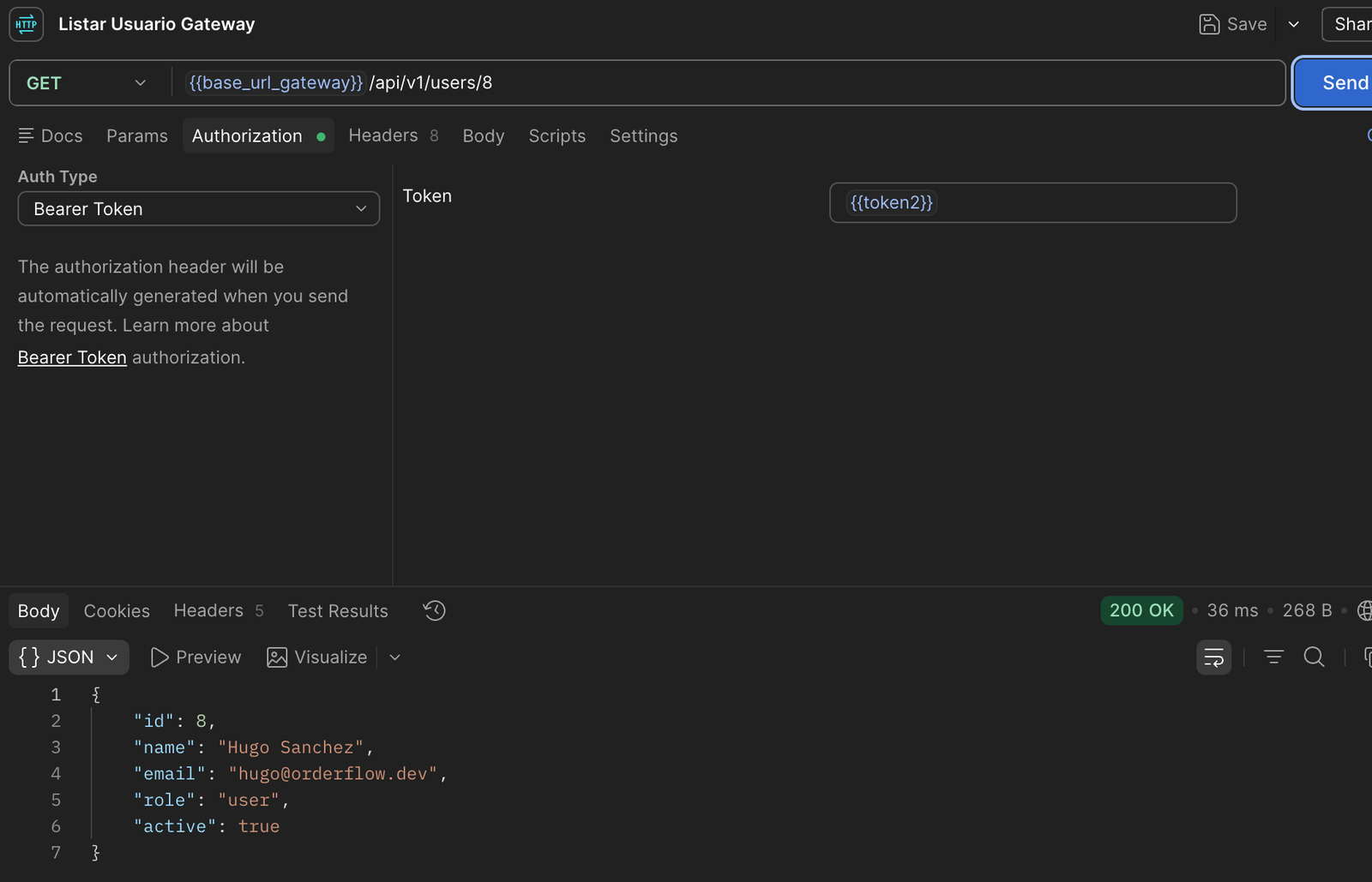Viewport: 1372px width, 882px height.
Task: Open the Docs tab
Action: [51, 136]
